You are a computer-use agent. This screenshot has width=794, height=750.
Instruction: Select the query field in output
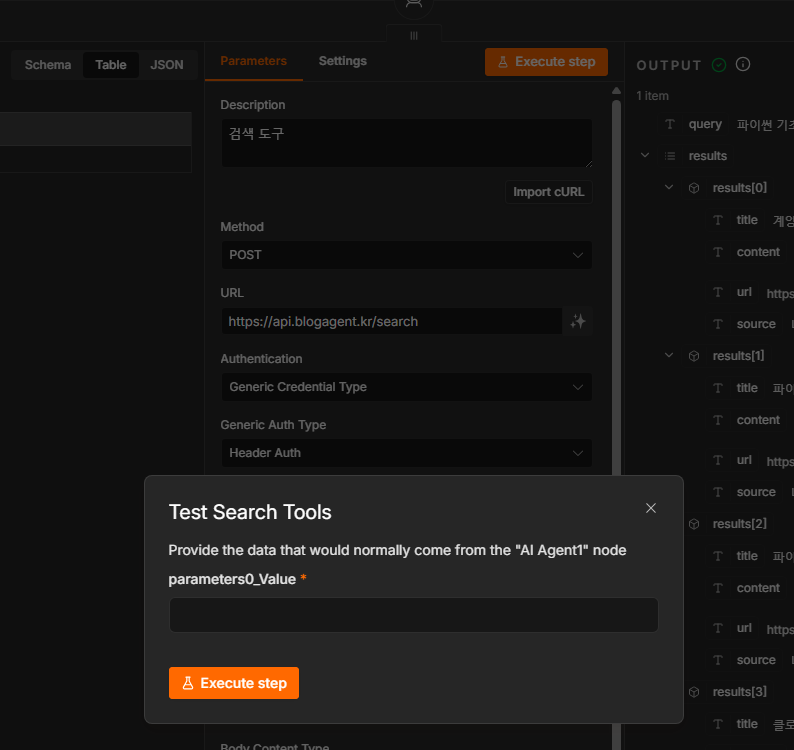click(705, 124)
